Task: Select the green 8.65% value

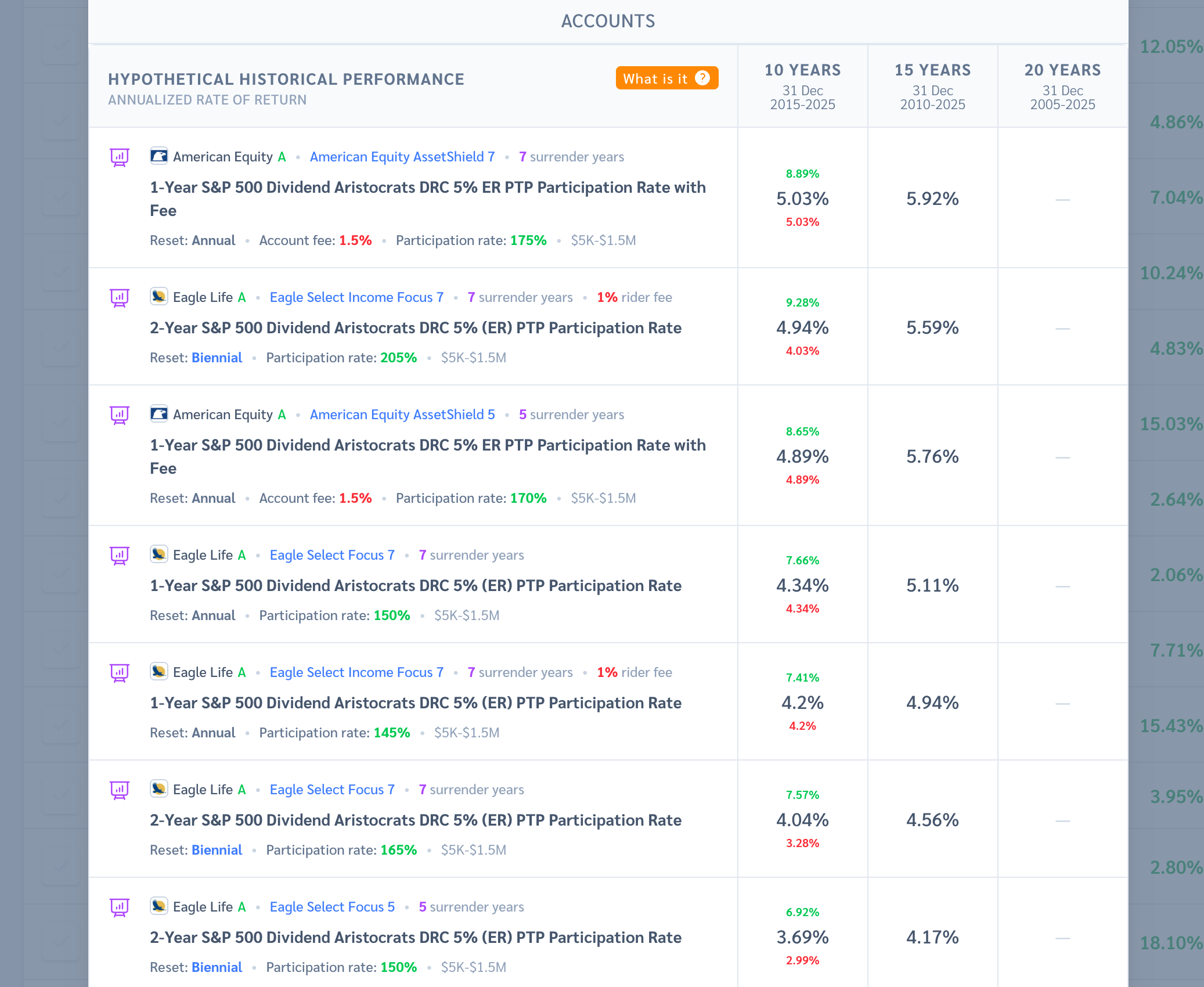Action: pos(803,431)
